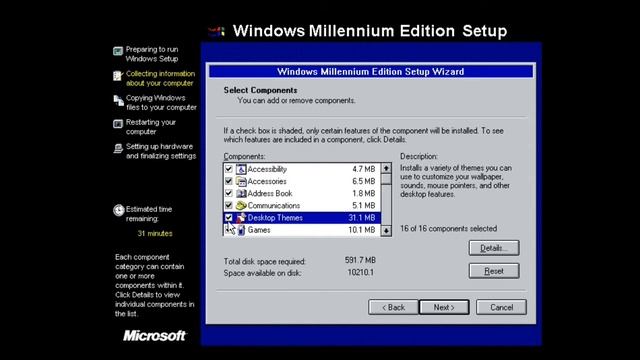Toggle the Communications checkbox
The width and height of the screenshot is (640, 360).
229,205
